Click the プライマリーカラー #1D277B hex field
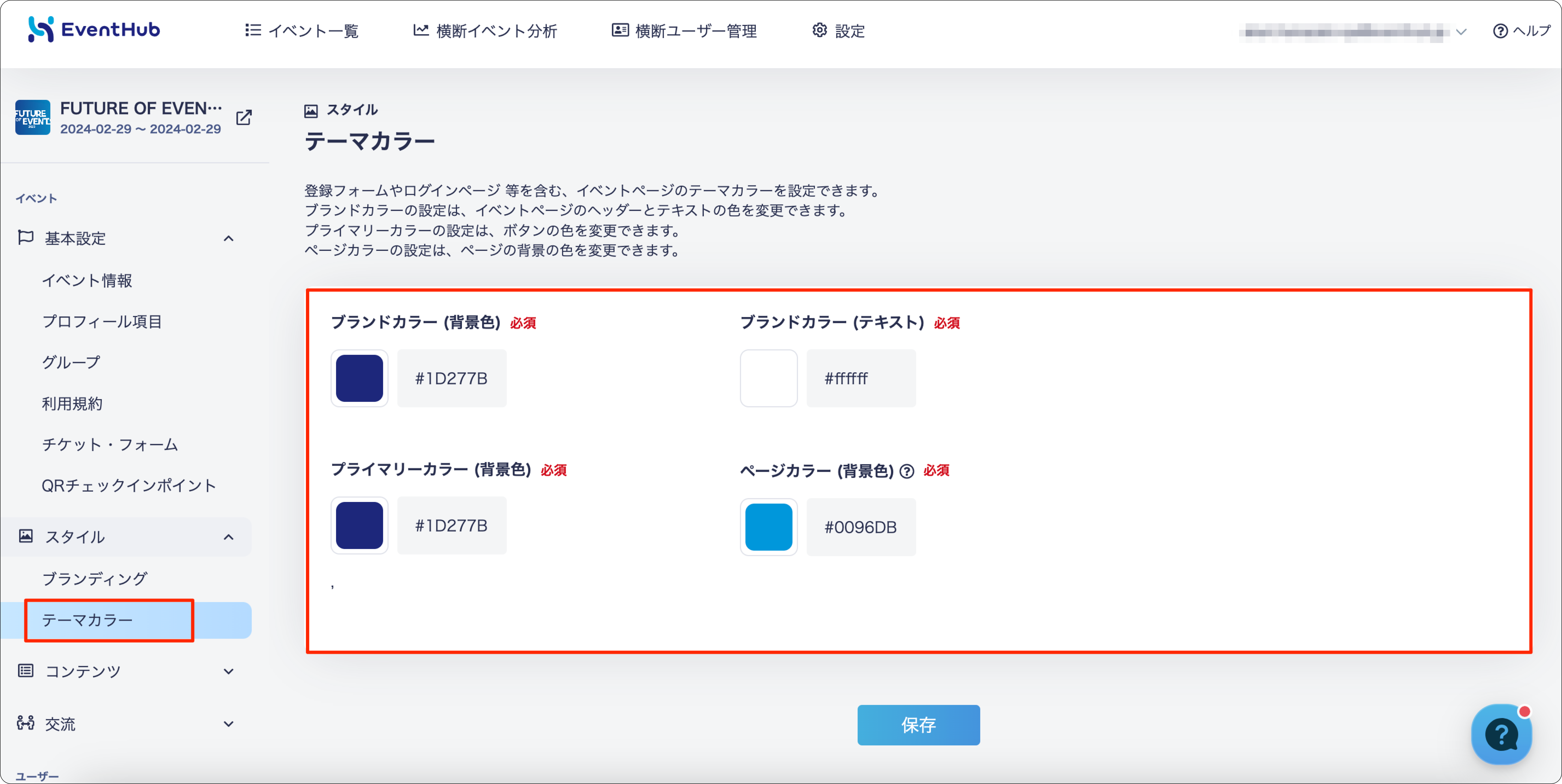The width and height of the screenshot is (1562, 784). coord(452,525)
